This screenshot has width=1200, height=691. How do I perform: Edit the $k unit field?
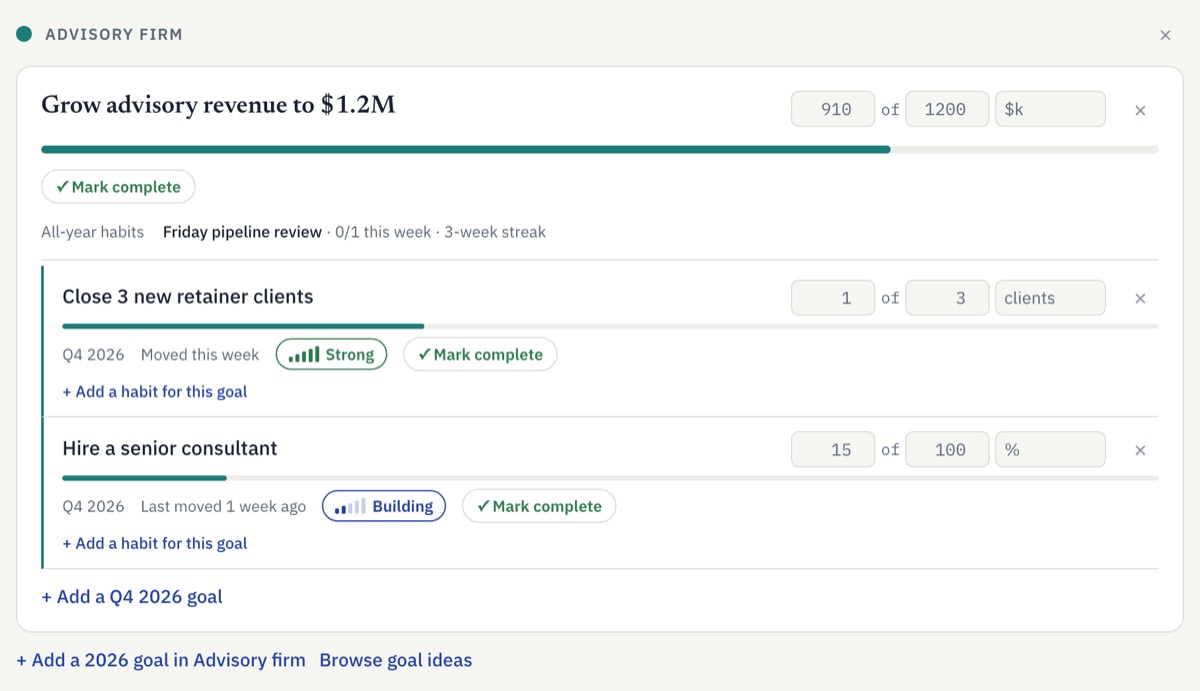1050,109
